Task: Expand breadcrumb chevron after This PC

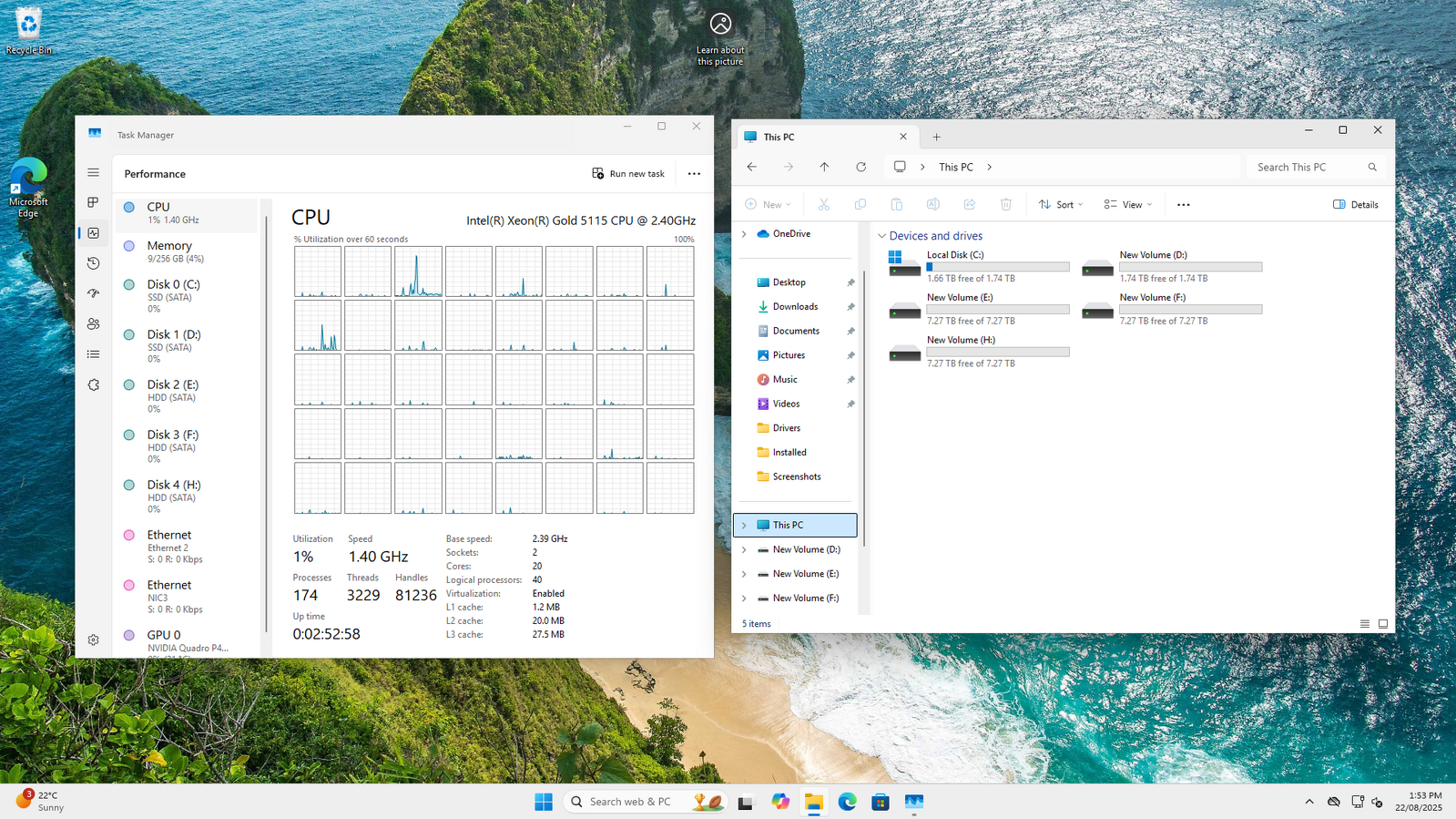Action: point(989,167)
